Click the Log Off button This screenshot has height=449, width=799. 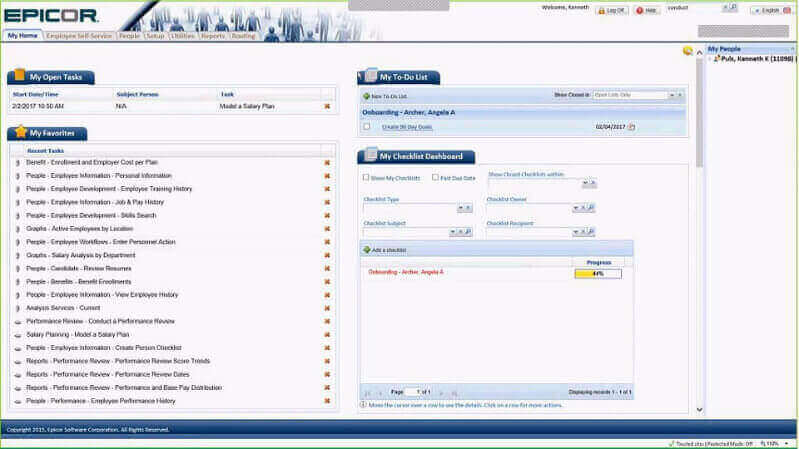coord(611,10)
